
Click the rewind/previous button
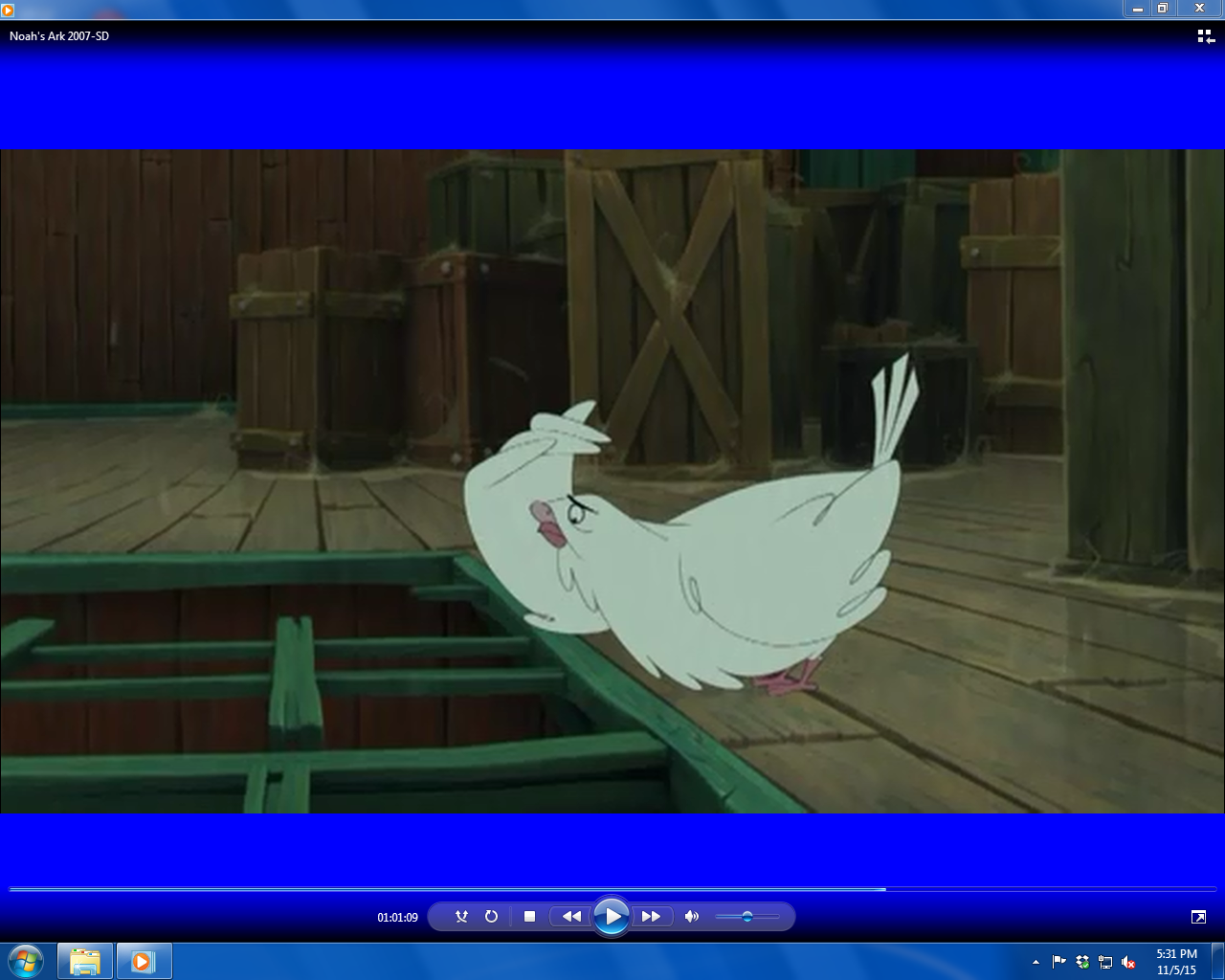coord(570,917)
